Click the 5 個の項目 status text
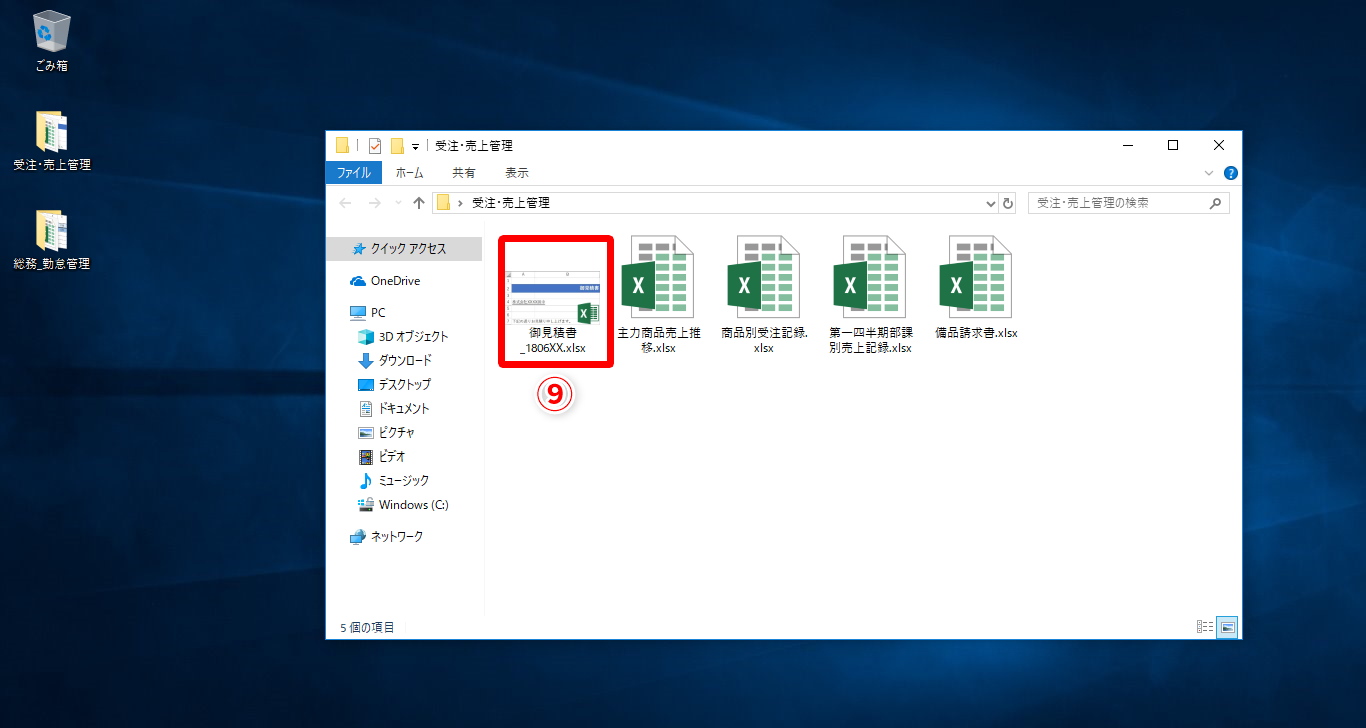This screenshot has height=728, width=1366. (367, 628)
